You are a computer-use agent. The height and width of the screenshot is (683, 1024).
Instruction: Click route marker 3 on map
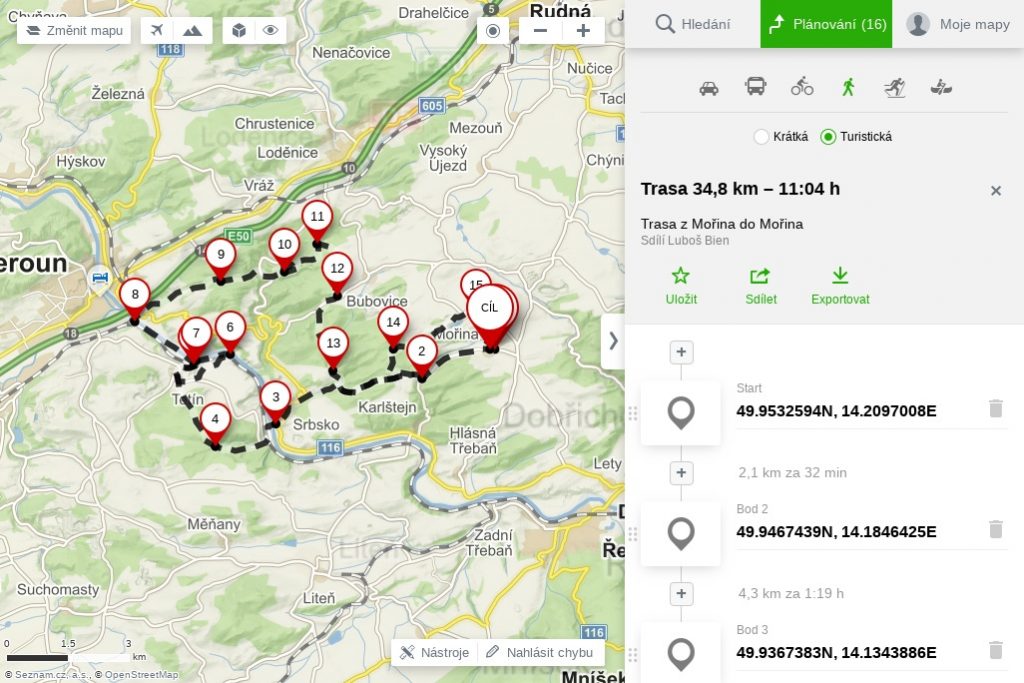click(x=276, y=400)
